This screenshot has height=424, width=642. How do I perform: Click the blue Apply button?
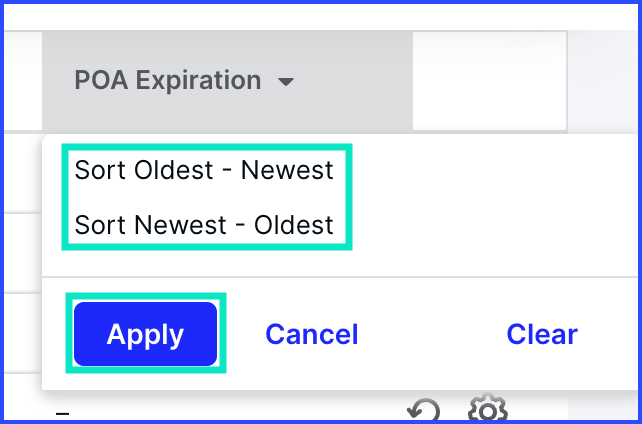145,334
